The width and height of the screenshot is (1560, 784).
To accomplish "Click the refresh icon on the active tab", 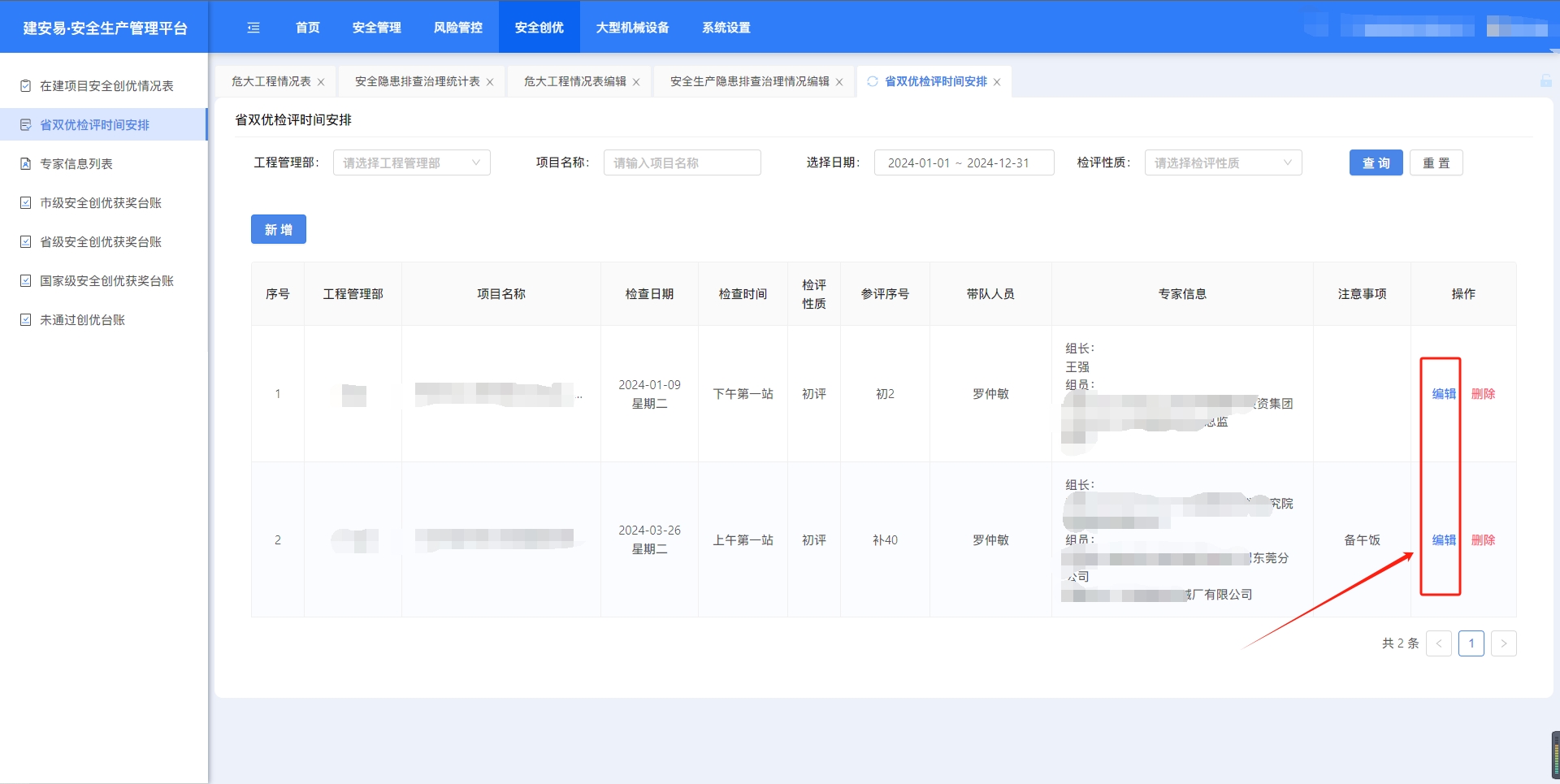I will (873, 81).
